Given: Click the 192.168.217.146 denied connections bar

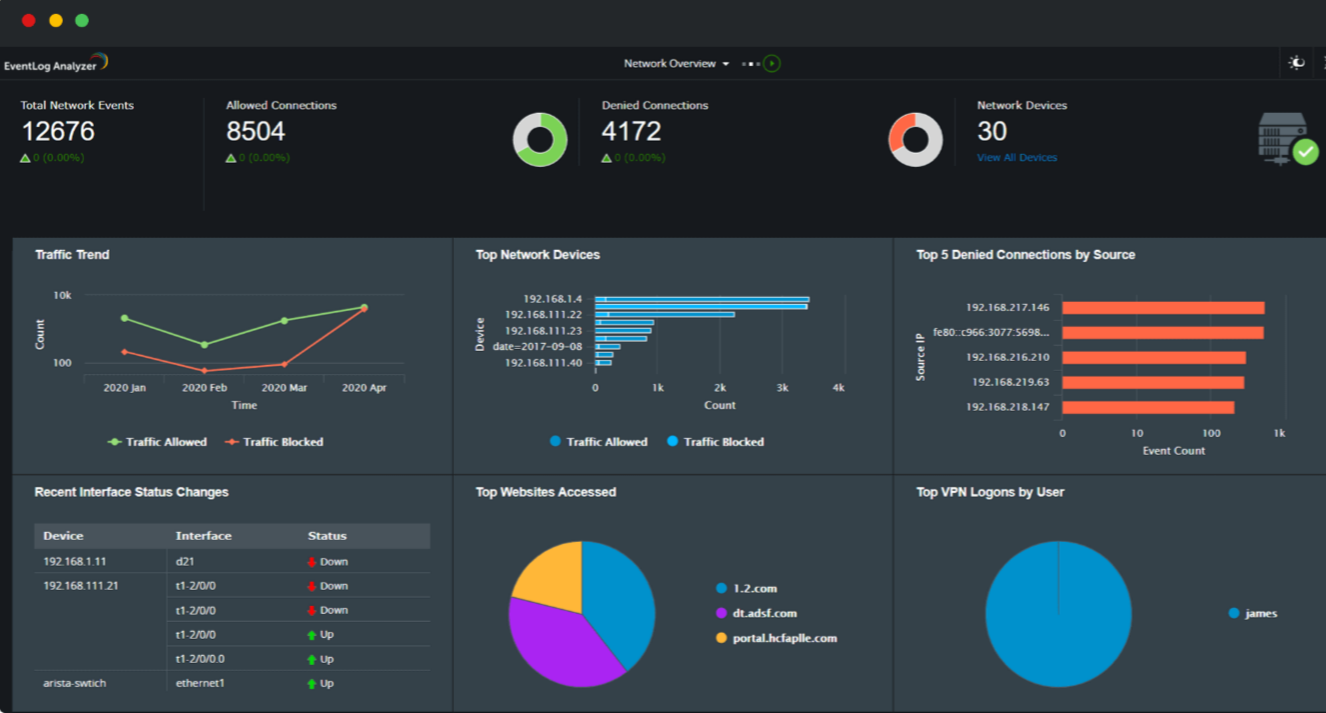Looking at the screenshot, I should [1163, 308].
